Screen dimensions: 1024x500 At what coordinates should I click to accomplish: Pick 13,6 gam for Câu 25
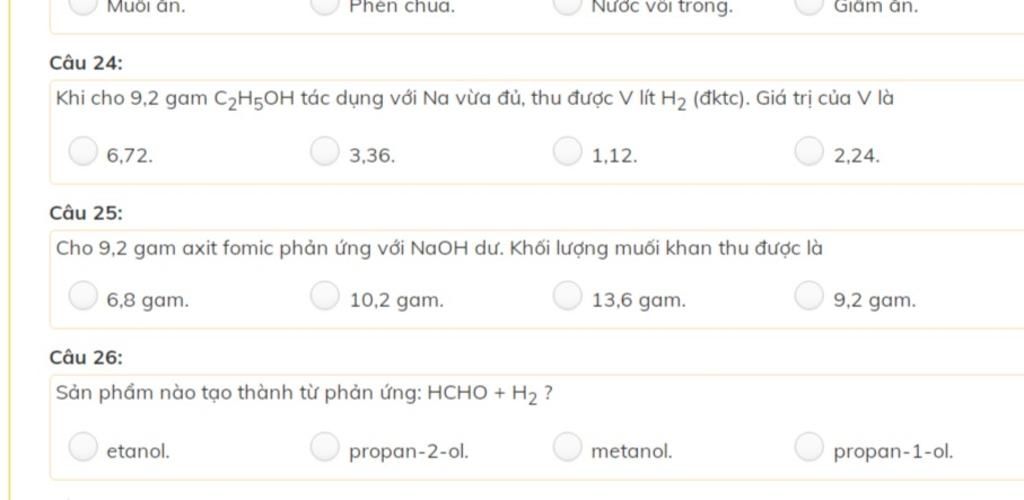[x=567, y=295]
